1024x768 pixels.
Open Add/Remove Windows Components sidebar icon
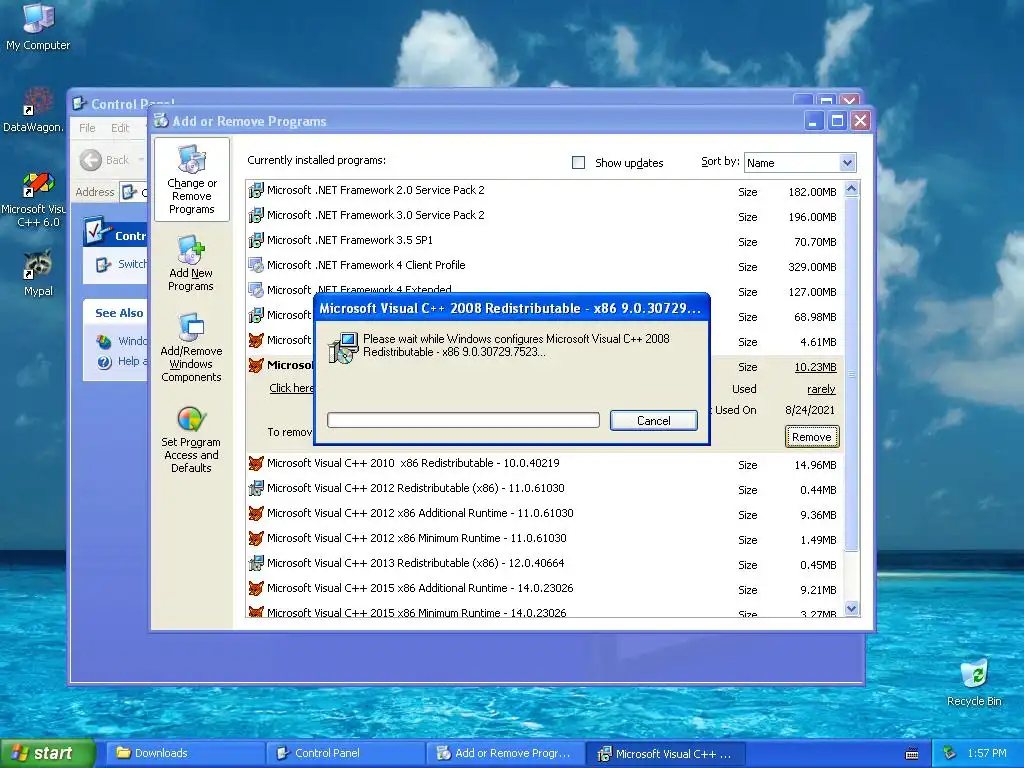point(191,347)
